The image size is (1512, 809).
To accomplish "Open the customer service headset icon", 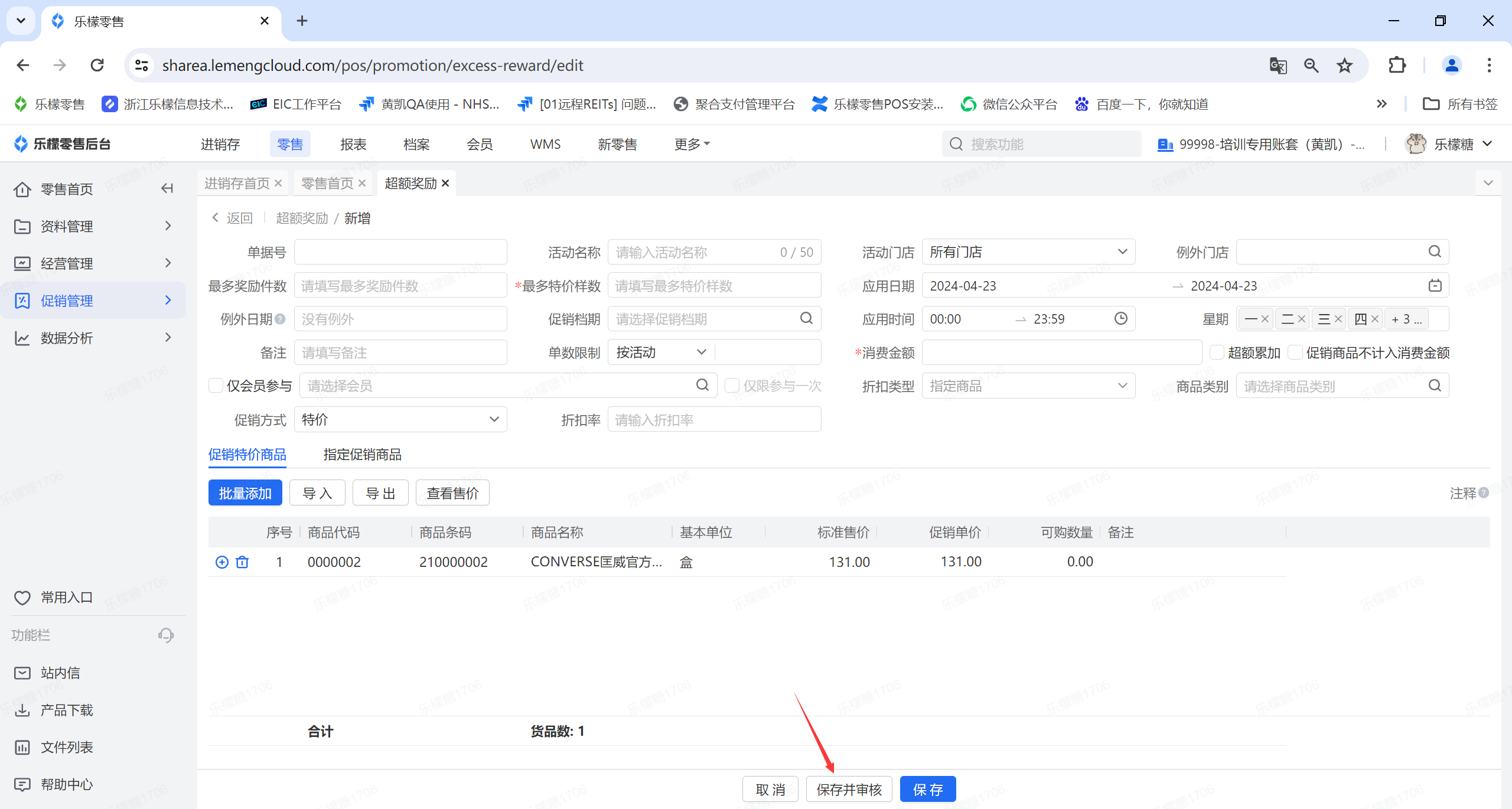I will (x=166, y=635).
